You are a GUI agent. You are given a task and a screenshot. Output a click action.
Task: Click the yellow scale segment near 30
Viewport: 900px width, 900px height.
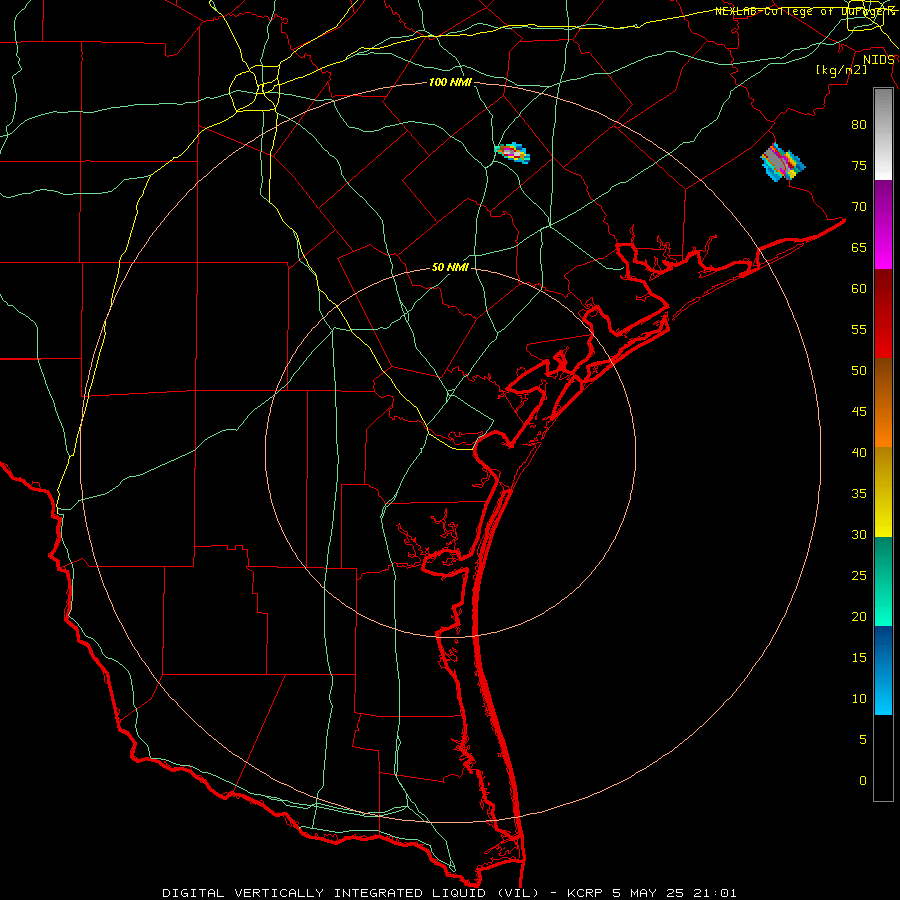click(883, 514)
